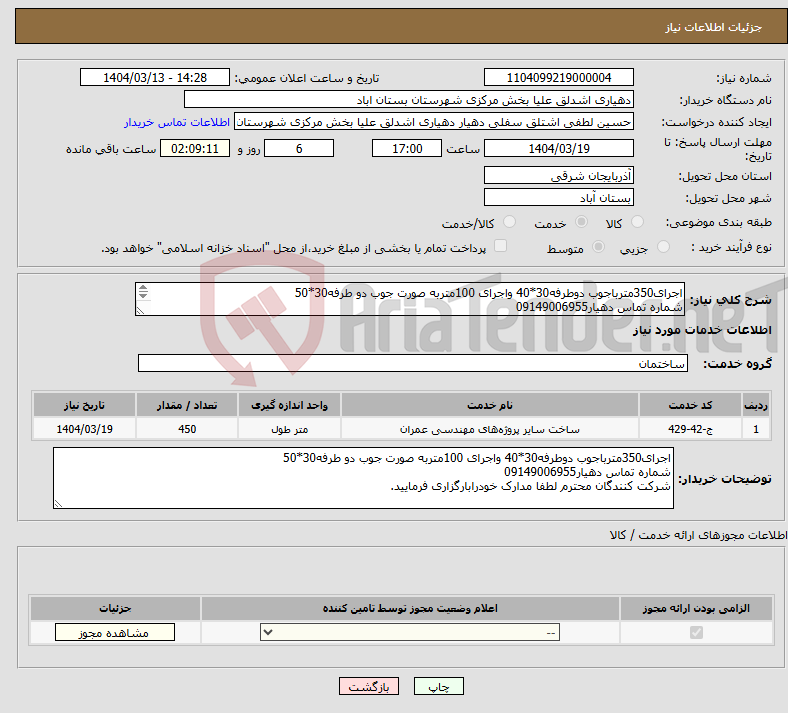Toggle the اسناد خزانه اسلامی payment checkbox

pos(500,246)
